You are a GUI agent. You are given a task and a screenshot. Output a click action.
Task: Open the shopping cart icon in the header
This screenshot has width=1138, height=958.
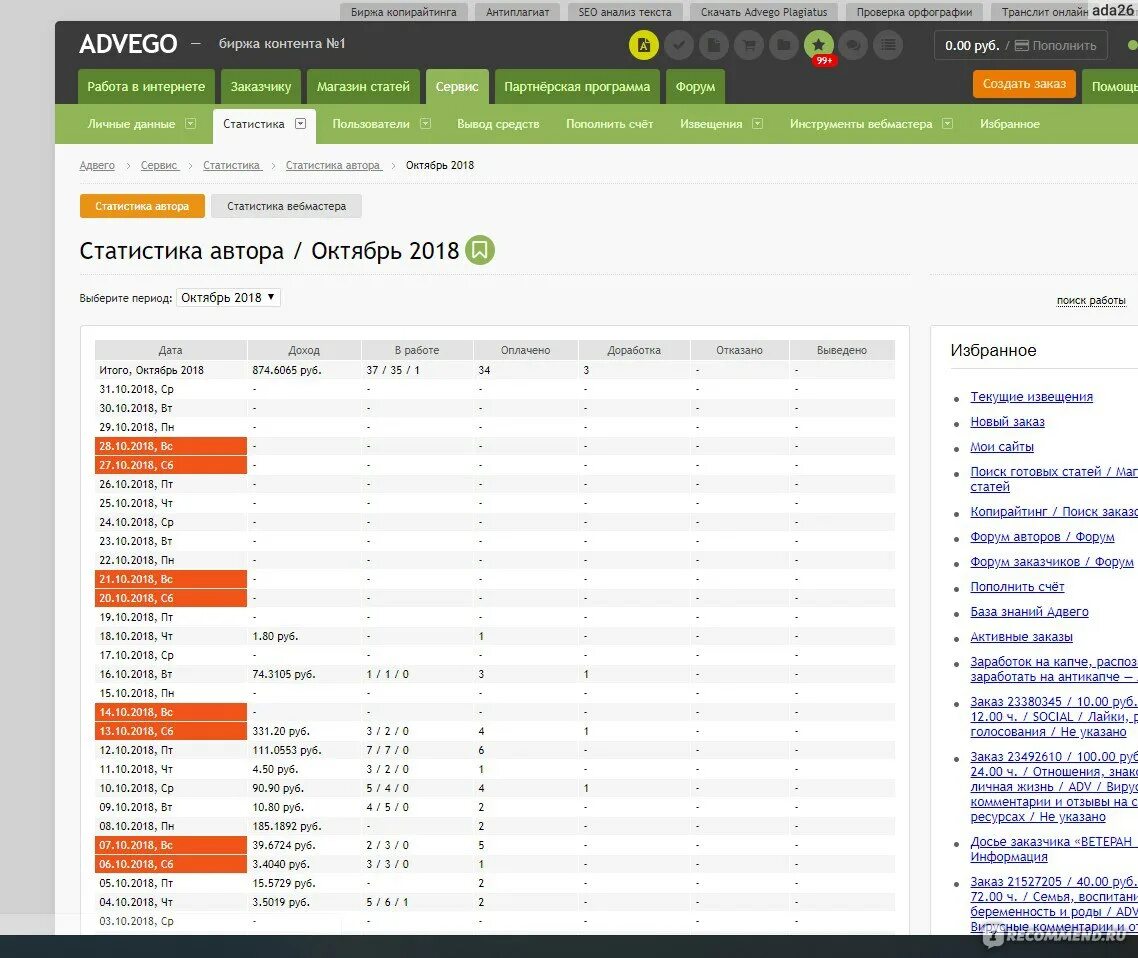748,45
